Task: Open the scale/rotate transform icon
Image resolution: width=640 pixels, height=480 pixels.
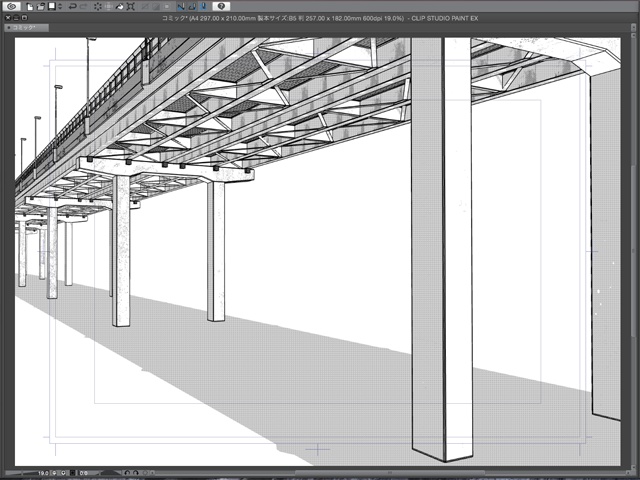Action: pyautogui.click(x=131, y=7)
